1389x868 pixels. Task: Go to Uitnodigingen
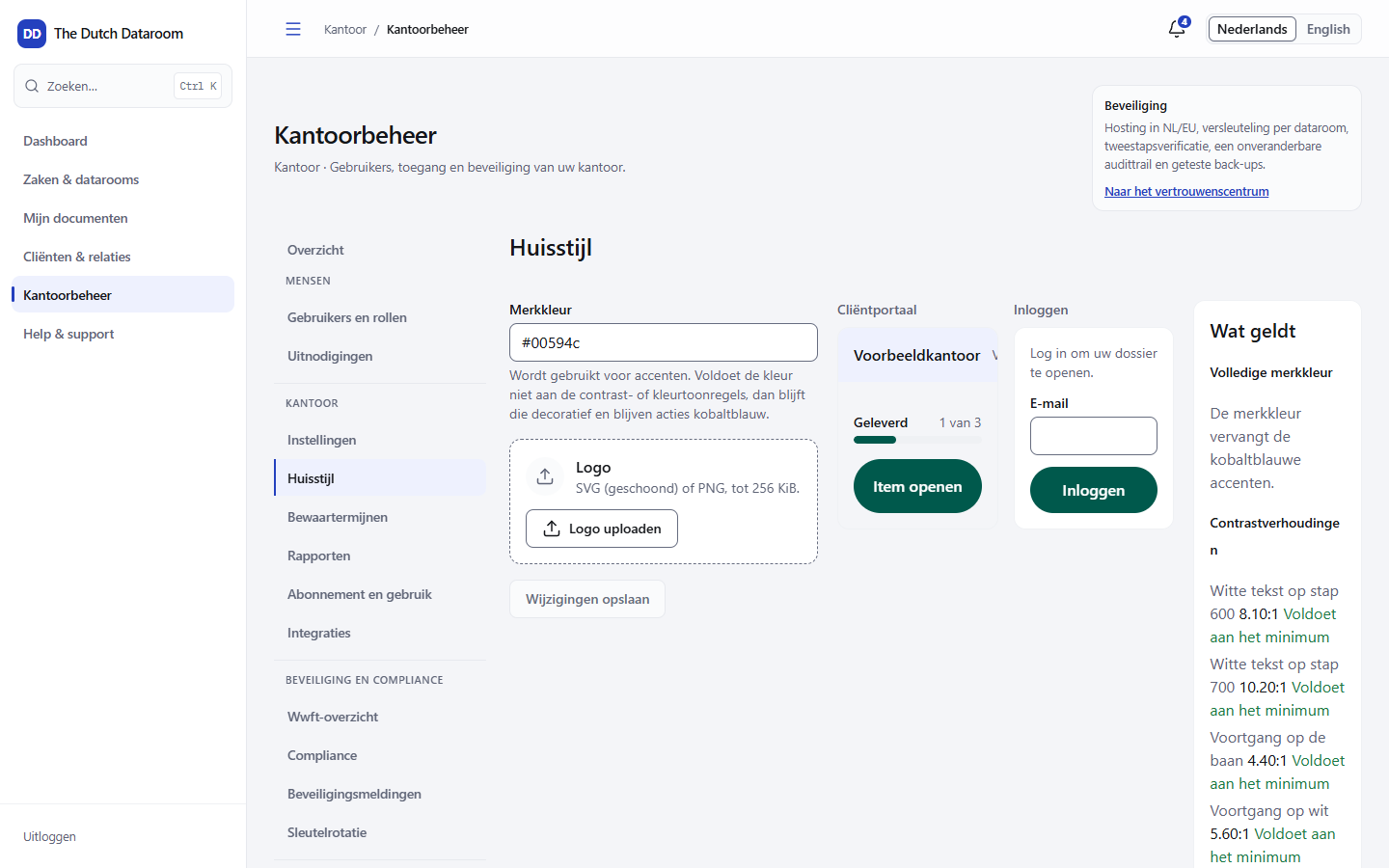pos(380,356)
